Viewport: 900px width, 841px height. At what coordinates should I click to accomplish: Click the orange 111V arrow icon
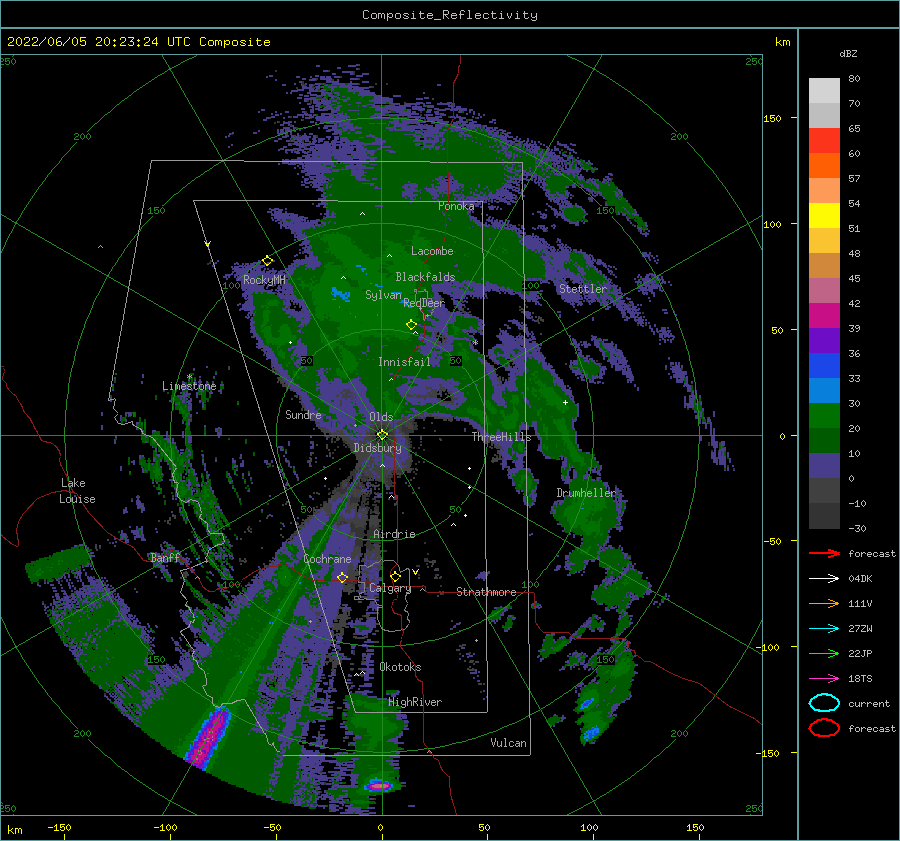[x=824, y=603]
